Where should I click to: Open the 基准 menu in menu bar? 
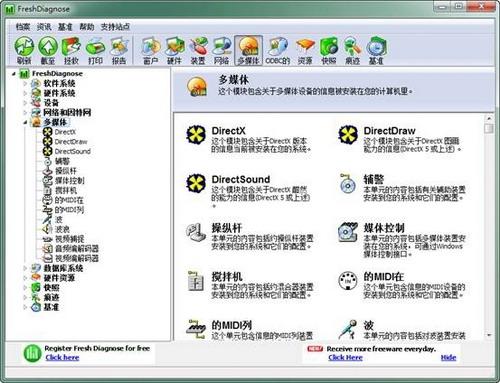[65, 27]
